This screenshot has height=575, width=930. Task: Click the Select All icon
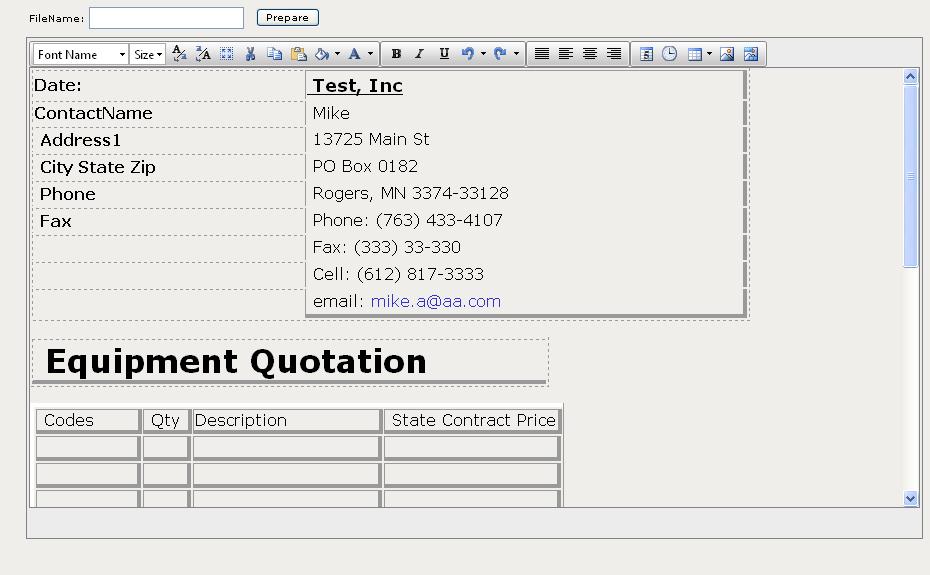tap(227, 54)
